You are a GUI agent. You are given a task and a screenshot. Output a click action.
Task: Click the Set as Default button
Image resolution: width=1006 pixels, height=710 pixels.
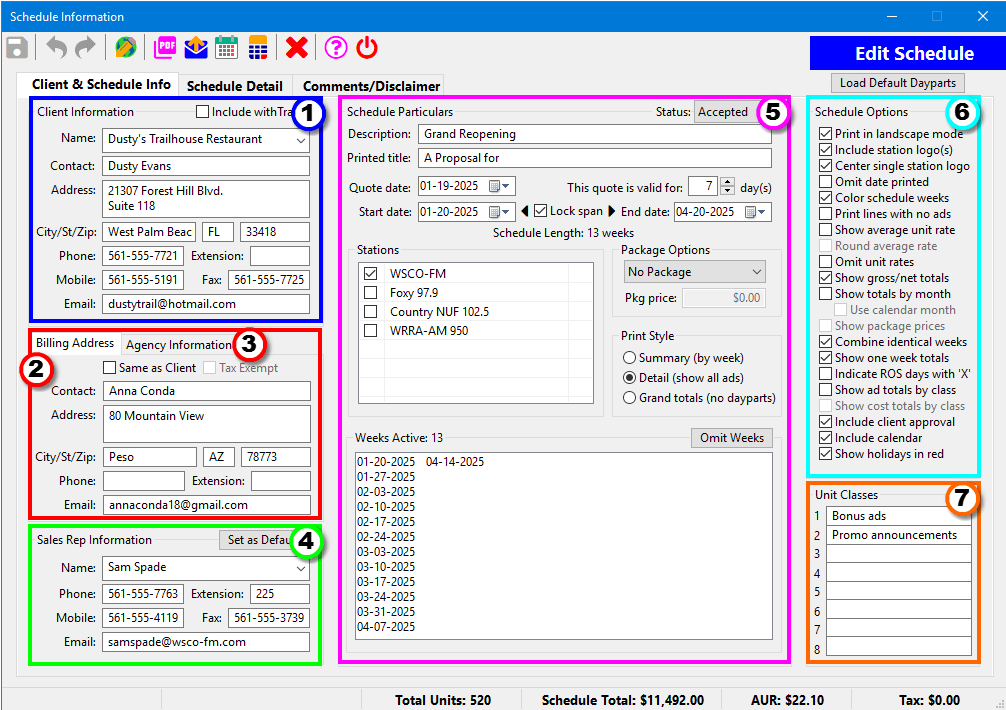(260, 540)
